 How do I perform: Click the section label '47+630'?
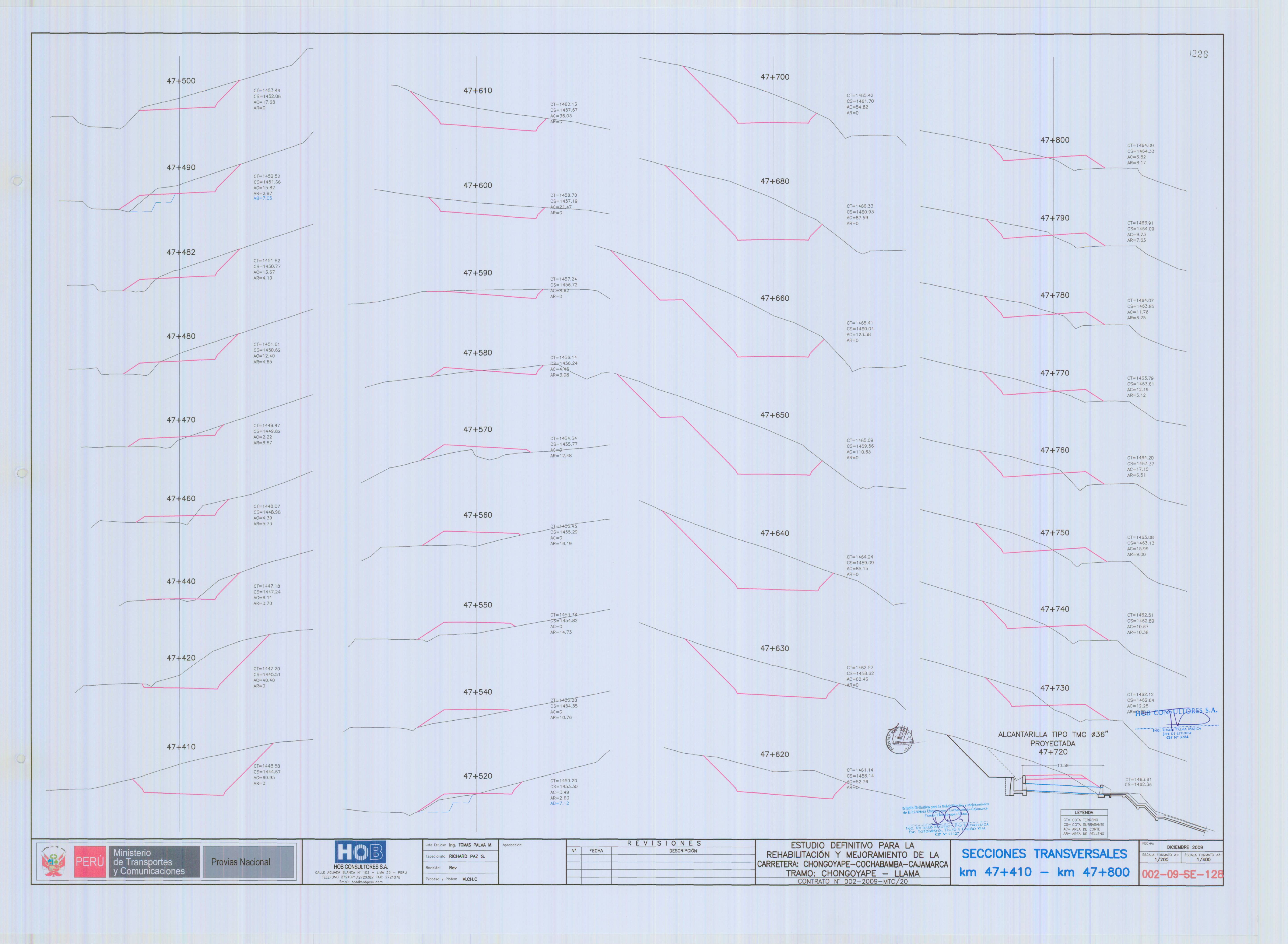774,649
